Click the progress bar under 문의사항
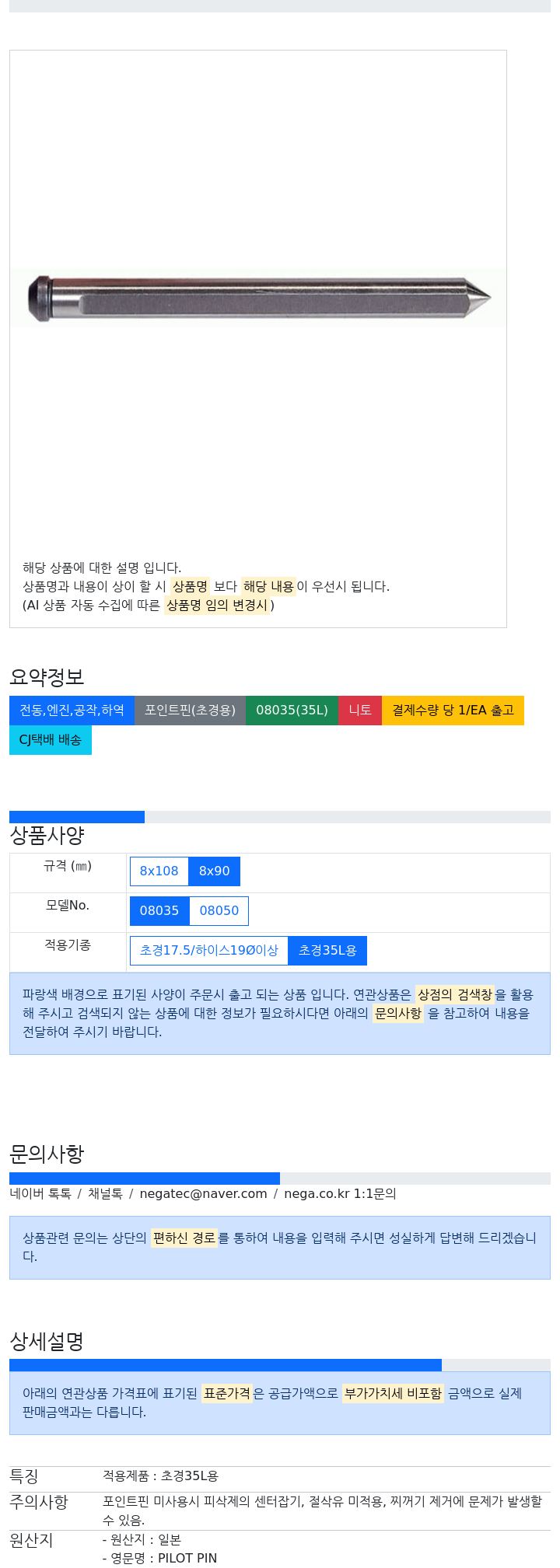560x1568 pixels. [280, 1179]
